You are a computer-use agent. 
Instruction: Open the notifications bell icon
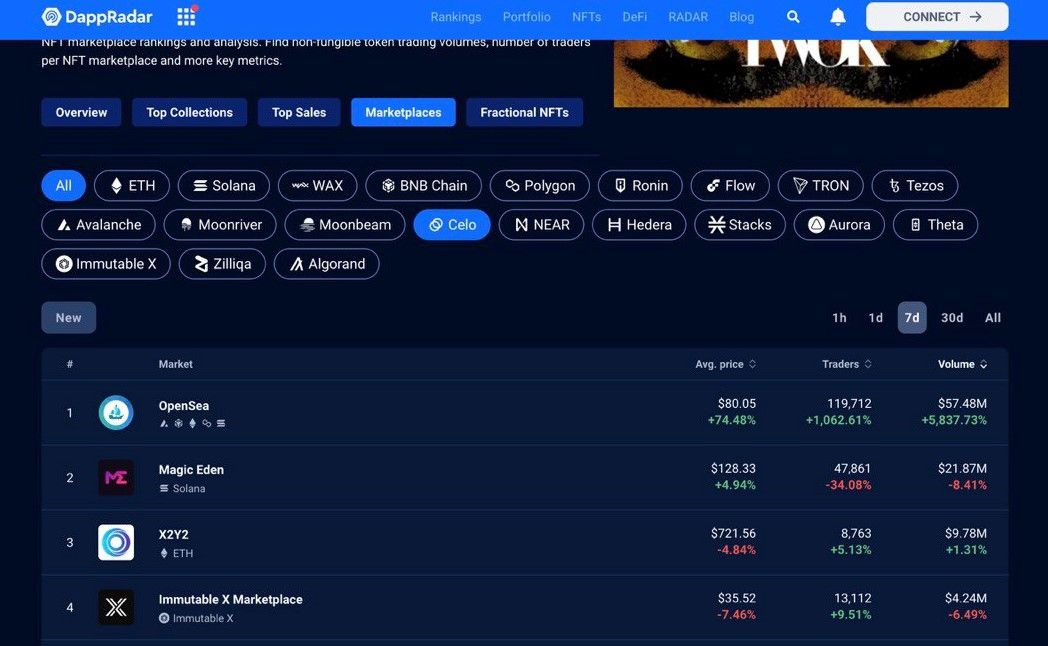[837, 17]
